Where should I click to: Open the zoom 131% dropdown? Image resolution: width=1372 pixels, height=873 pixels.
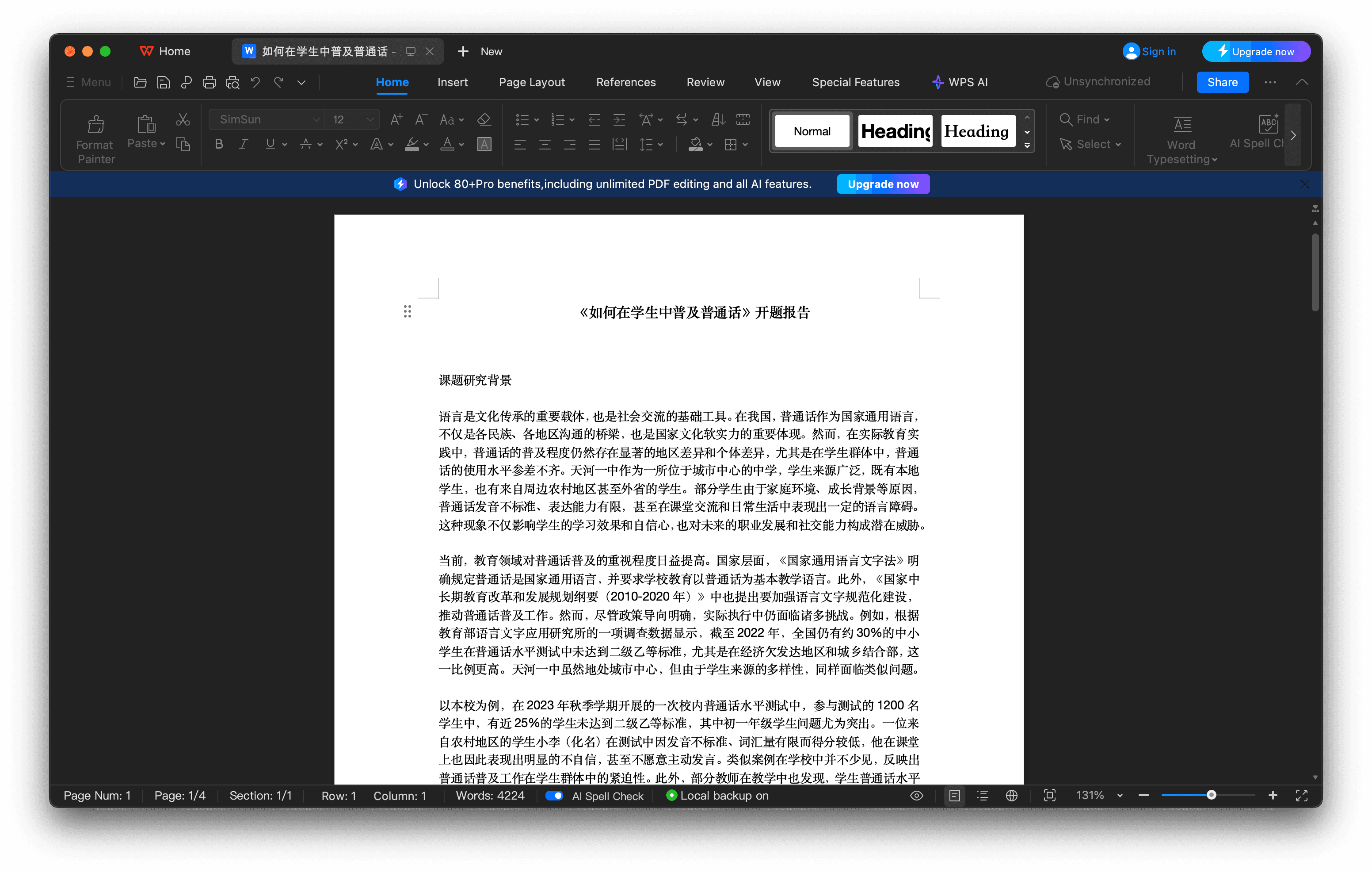coord(1120,796)
